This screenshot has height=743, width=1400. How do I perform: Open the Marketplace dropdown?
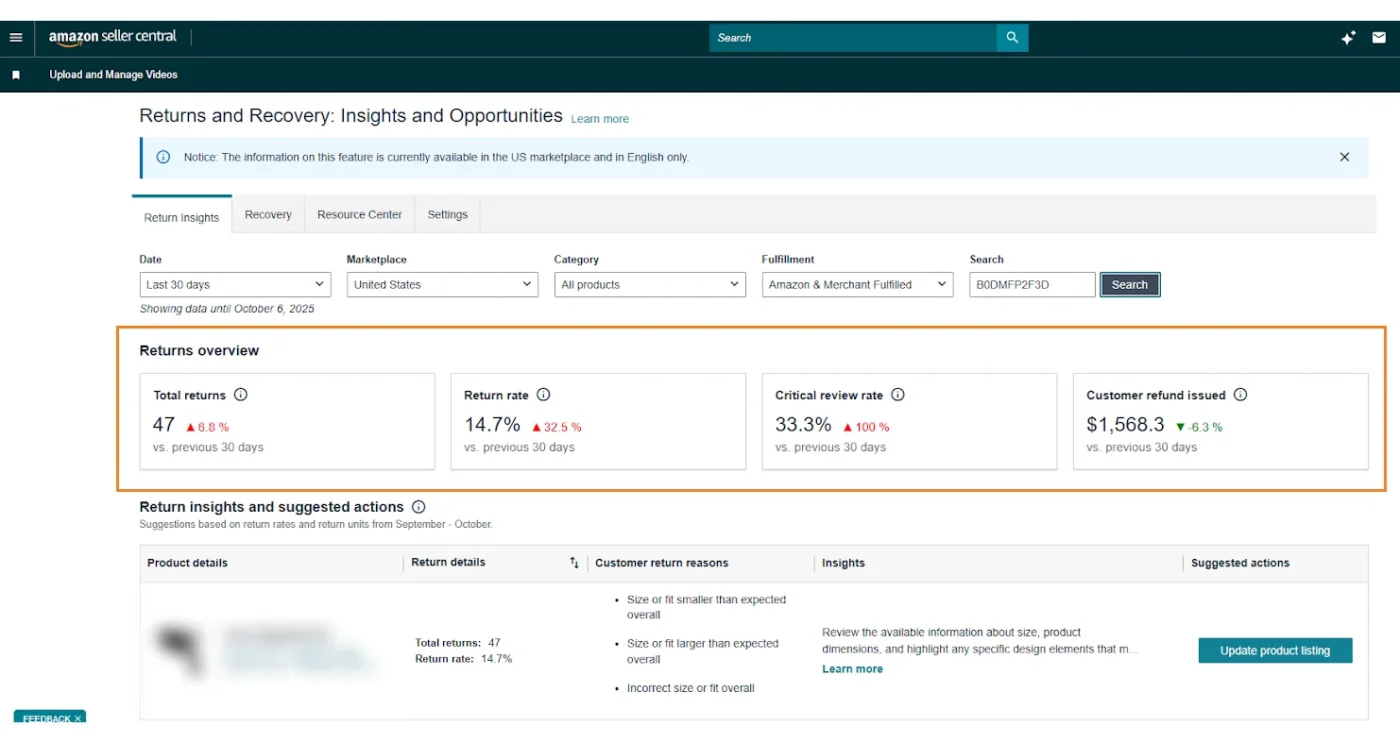click(442, 284)
